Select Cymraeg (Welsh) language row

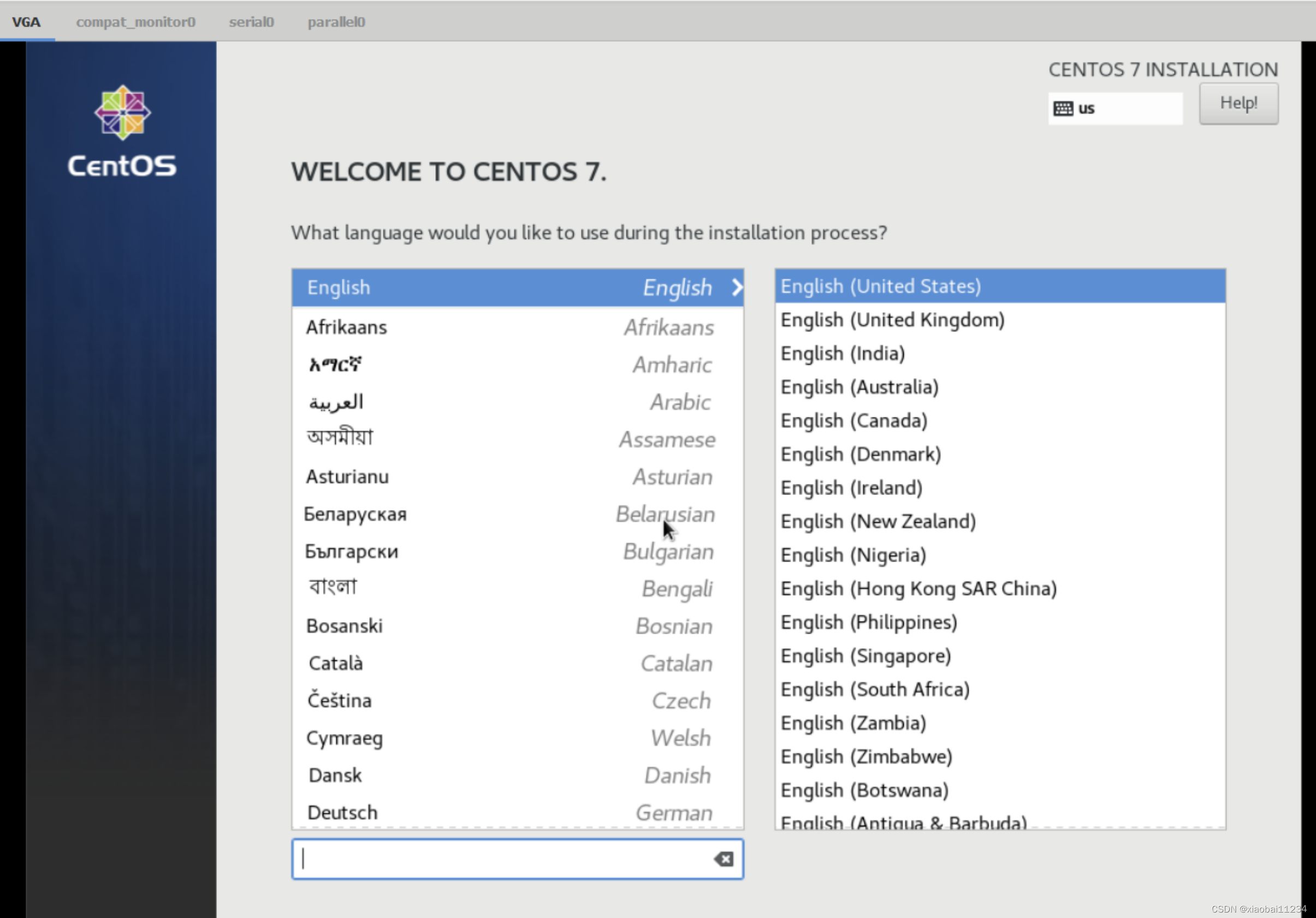(517, 738)
